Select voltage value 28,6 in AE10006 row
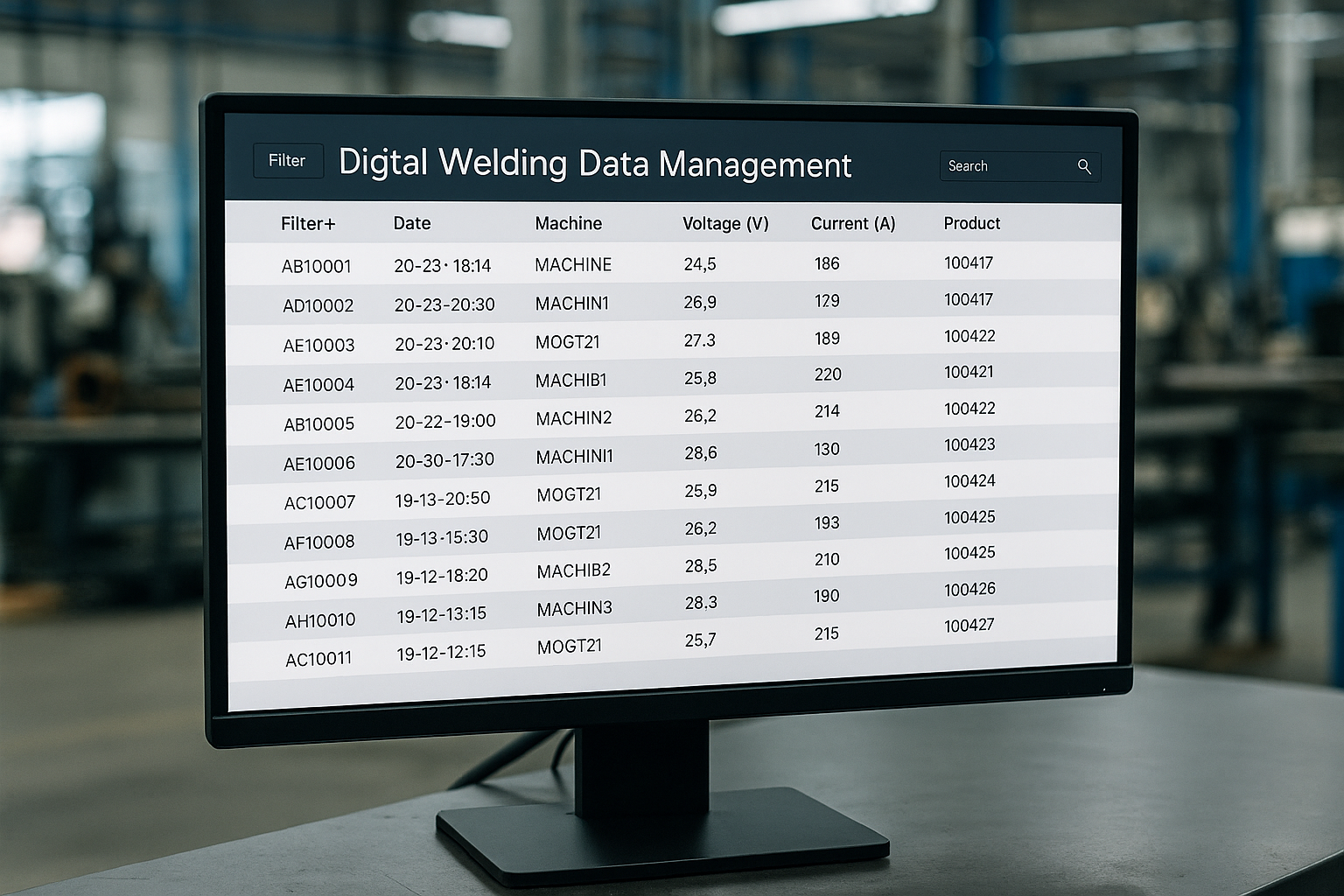 (700, 452)
